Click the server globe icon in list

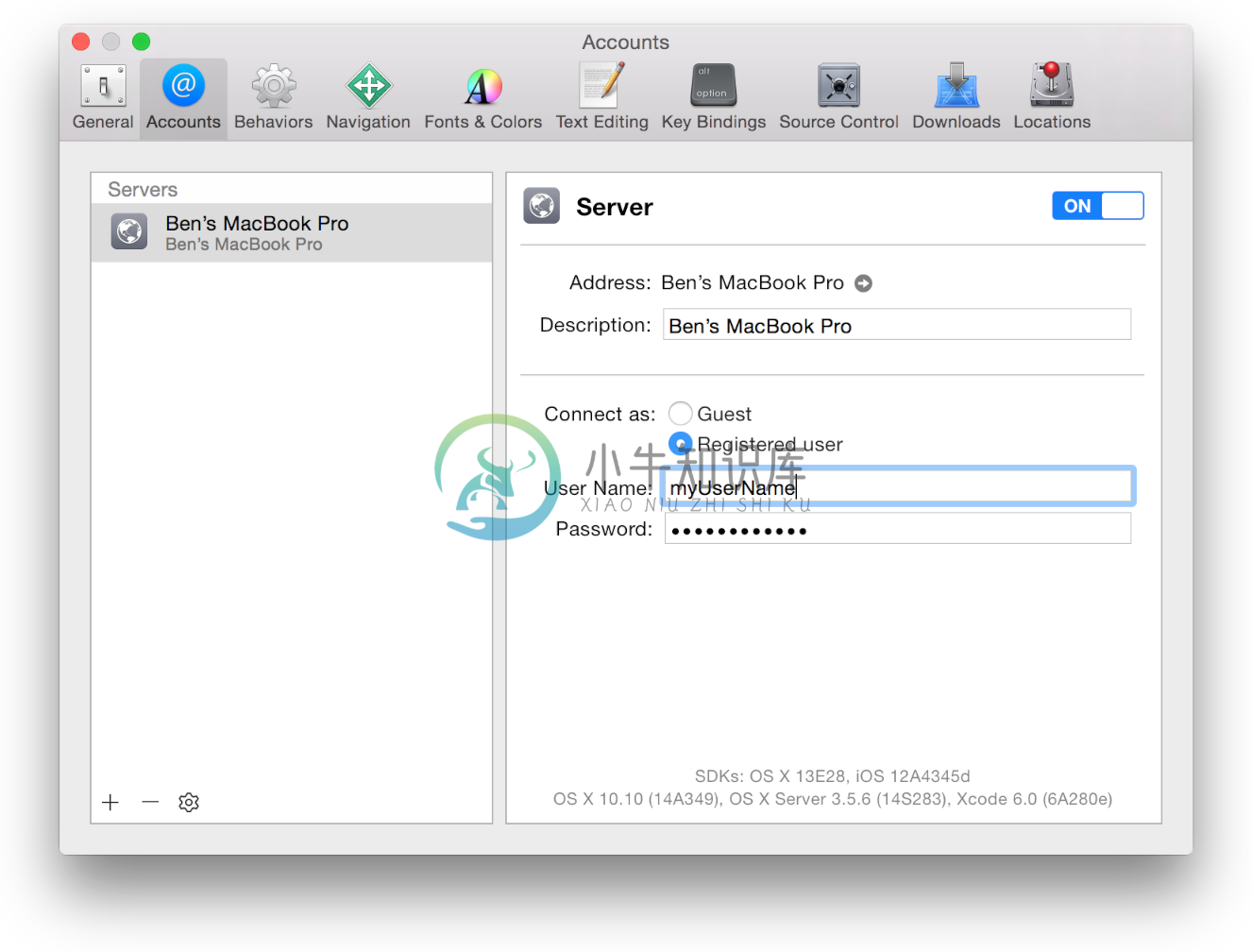click(x=129, y=231)
